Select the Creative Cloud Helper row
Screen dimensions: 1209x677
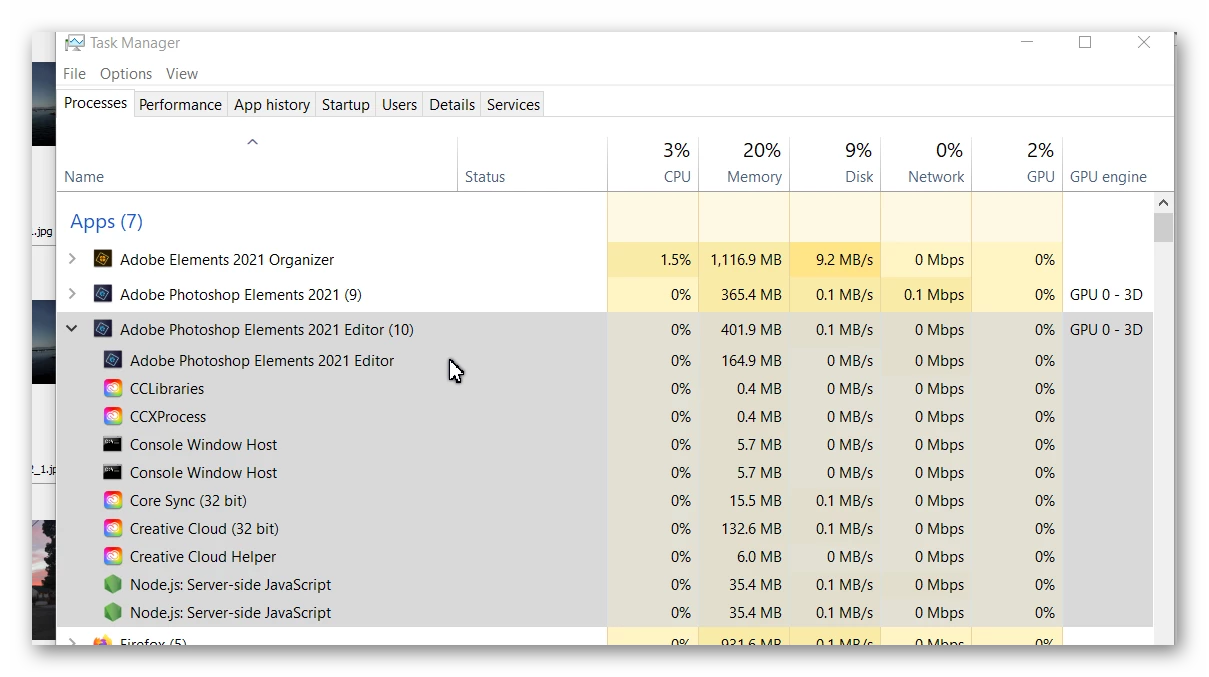(x=604, y=556)
